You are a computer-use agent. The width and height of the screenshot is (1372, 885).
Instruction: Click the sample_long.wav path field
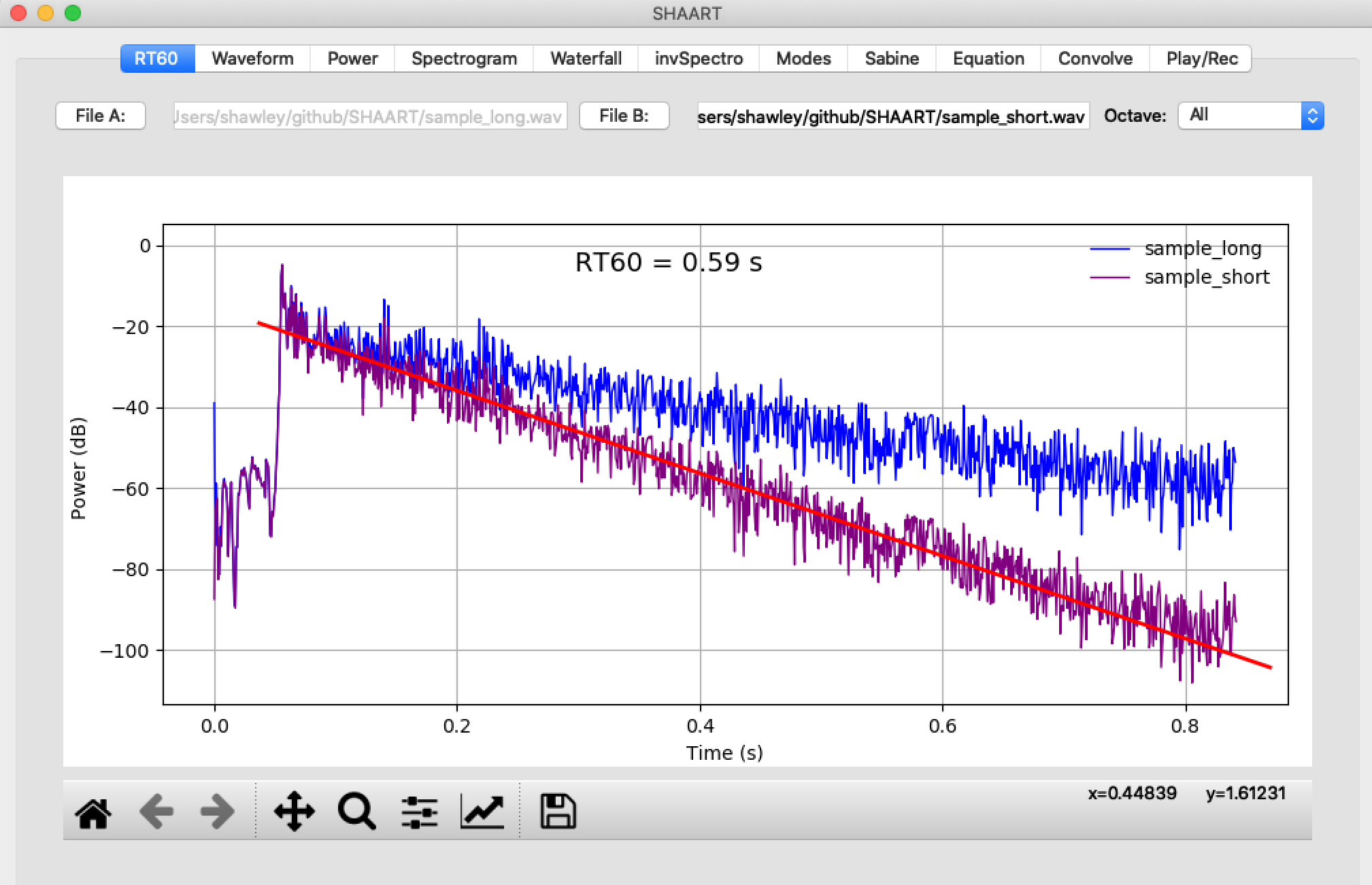point(370,116)
